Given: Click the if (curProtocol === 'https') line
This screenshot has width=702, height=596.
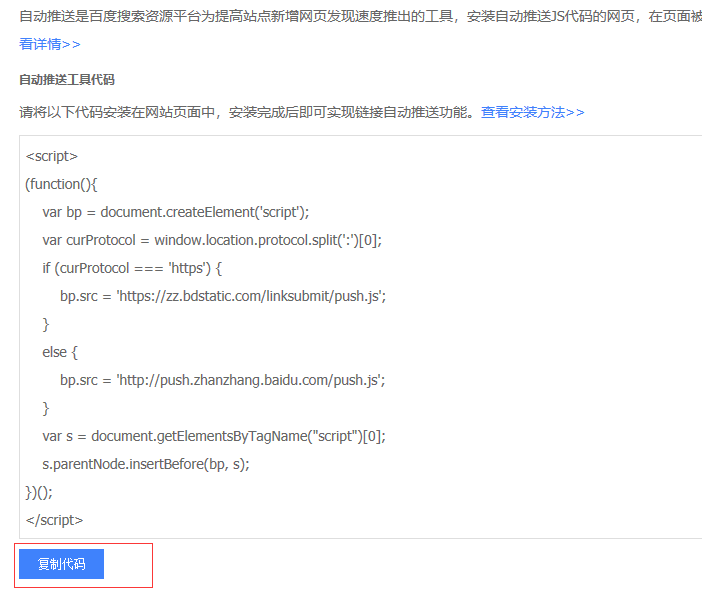Looking at the screenshot, I should point(132,268).
